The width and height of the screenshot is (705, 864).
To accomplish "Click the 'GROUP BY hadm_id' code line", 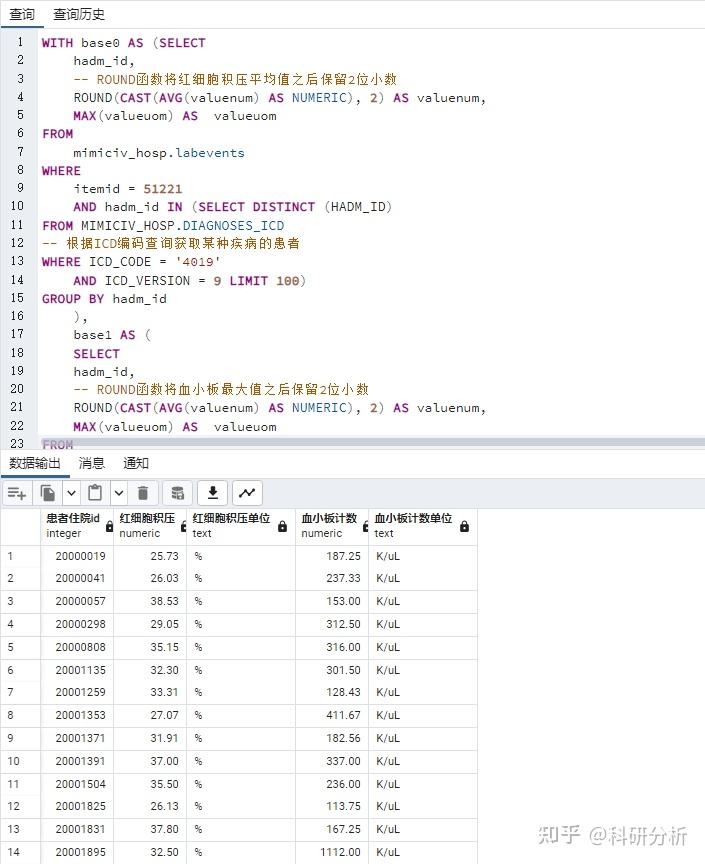I will tap(104, 299).
